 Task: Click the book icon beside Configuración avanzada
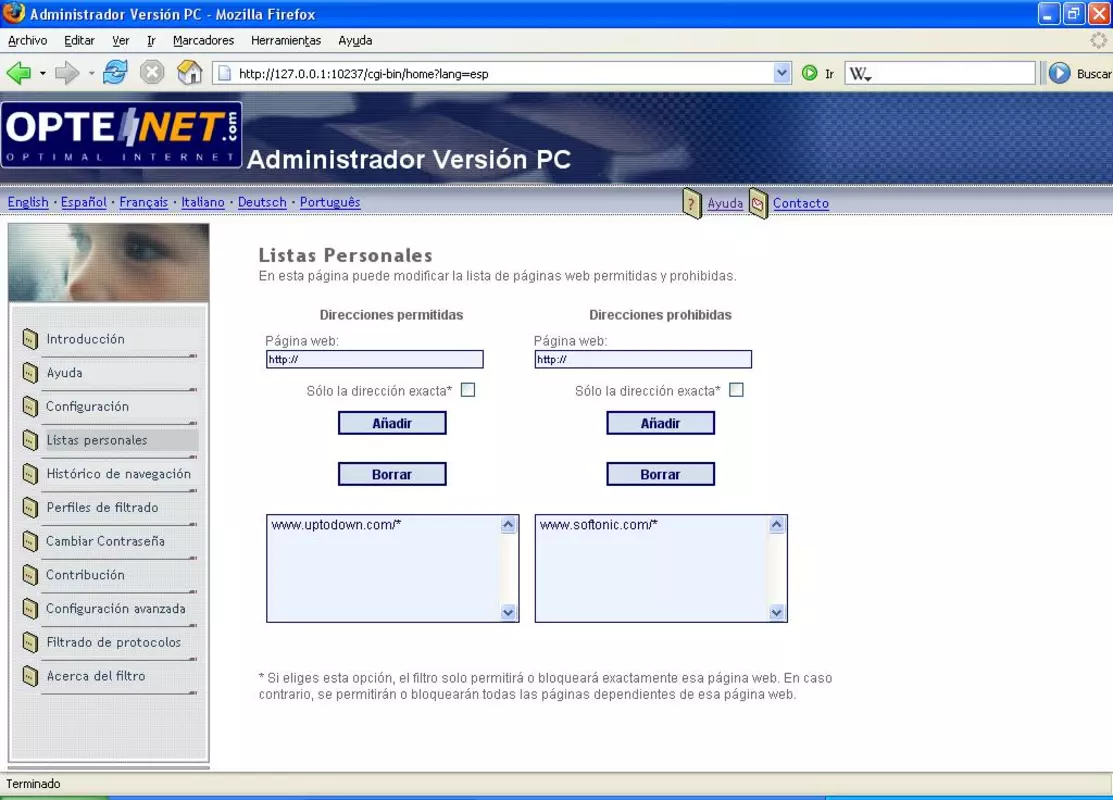click(x=30, y=609)
